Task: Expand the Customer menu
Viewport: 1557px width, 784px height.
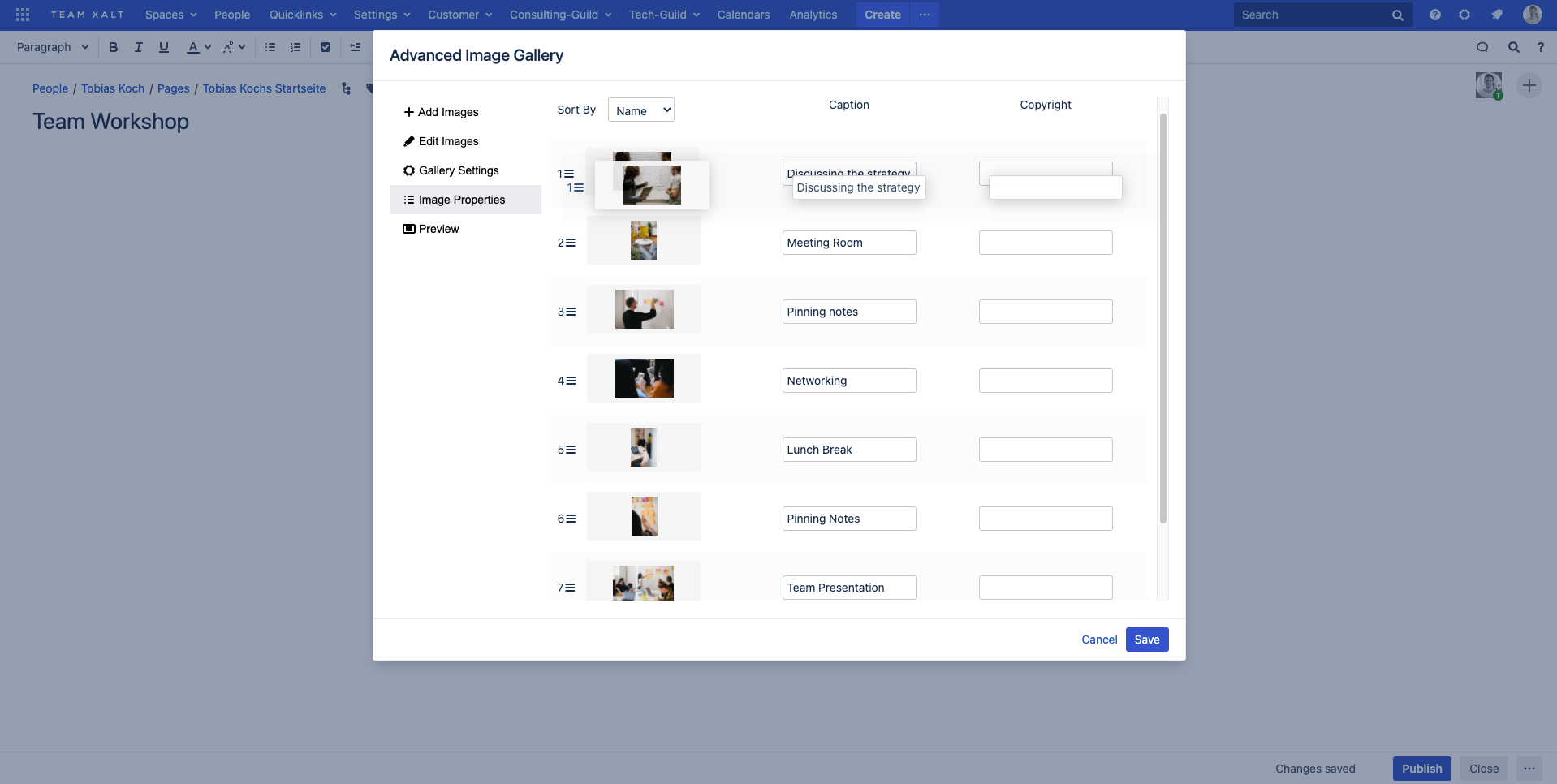Action: (459, 15)
